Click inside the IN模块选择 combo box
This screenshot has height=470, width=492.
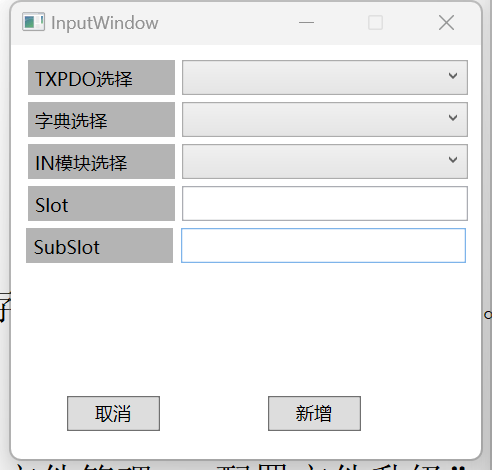(x=325, y=161)
